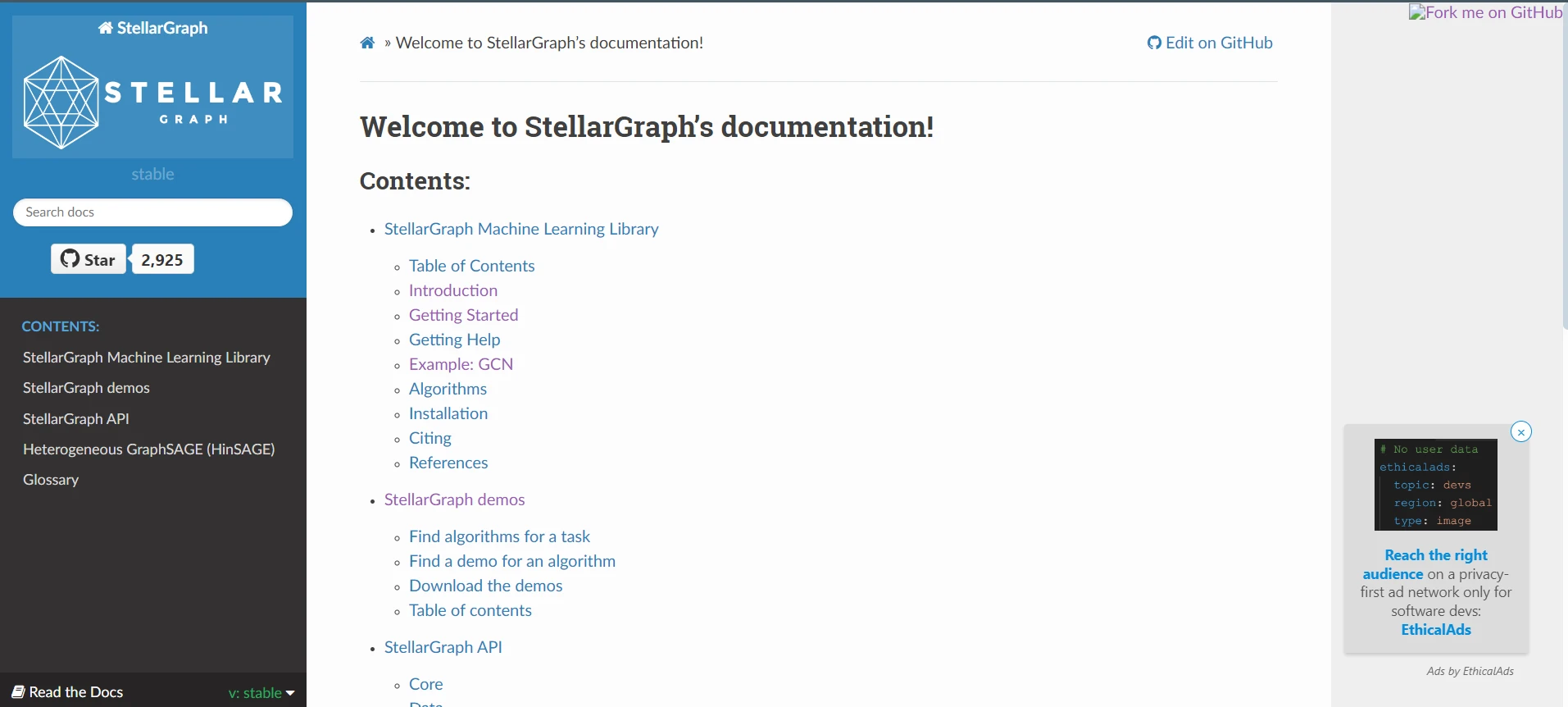Click the 2,925 star count badge
This screenshot has height=707, width=1568.
tap(162, 260)
